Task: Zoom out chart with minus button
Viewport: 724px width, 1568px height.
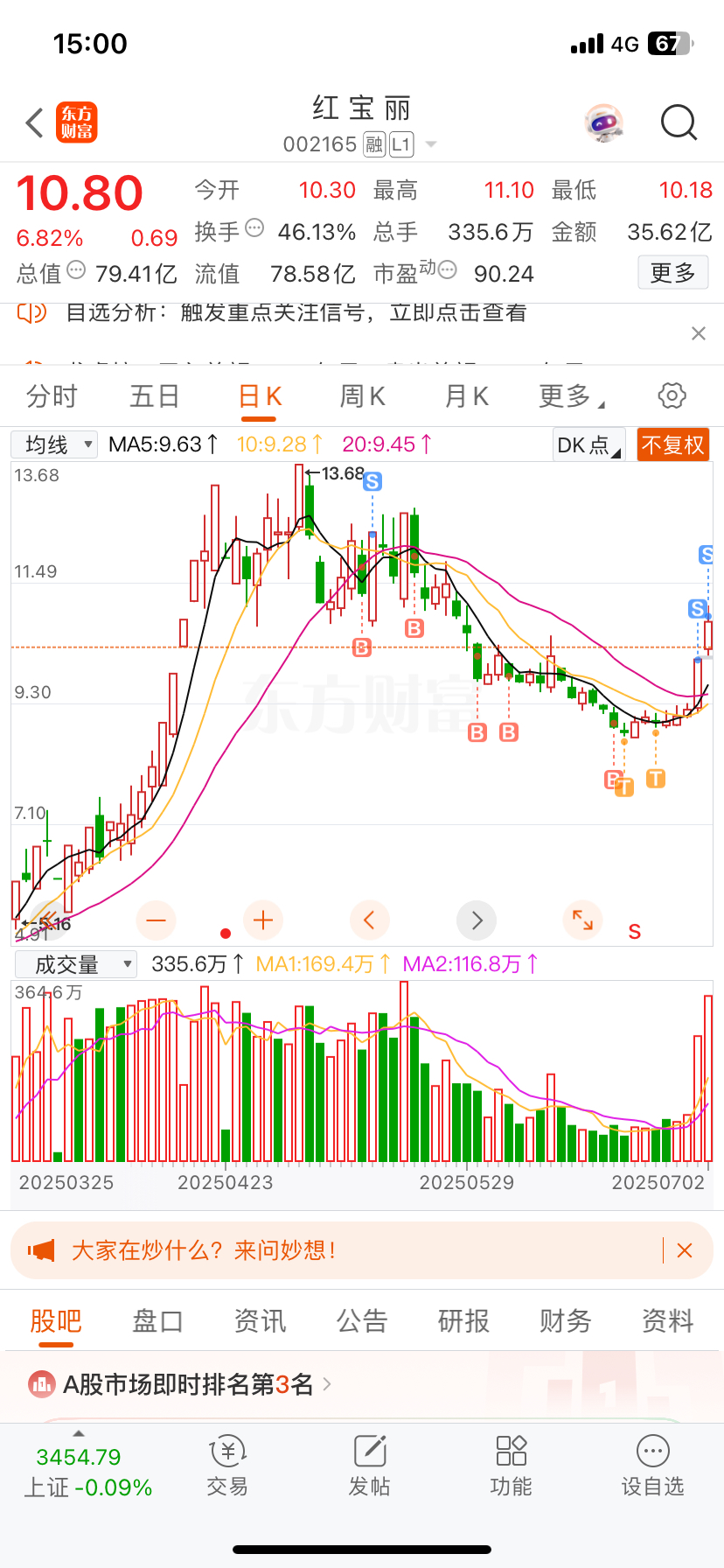Action: [x=157, y=920]
